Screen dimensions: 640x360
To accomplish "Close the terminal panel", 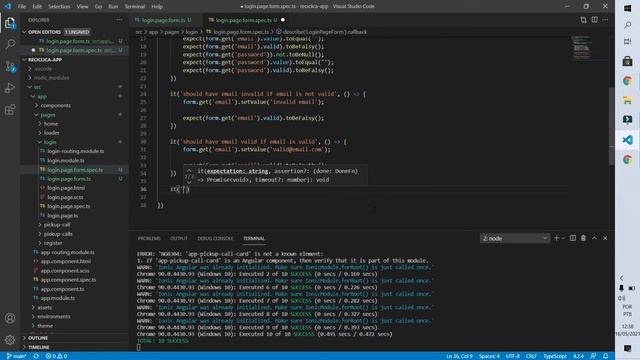I will (x=605, y=238).
